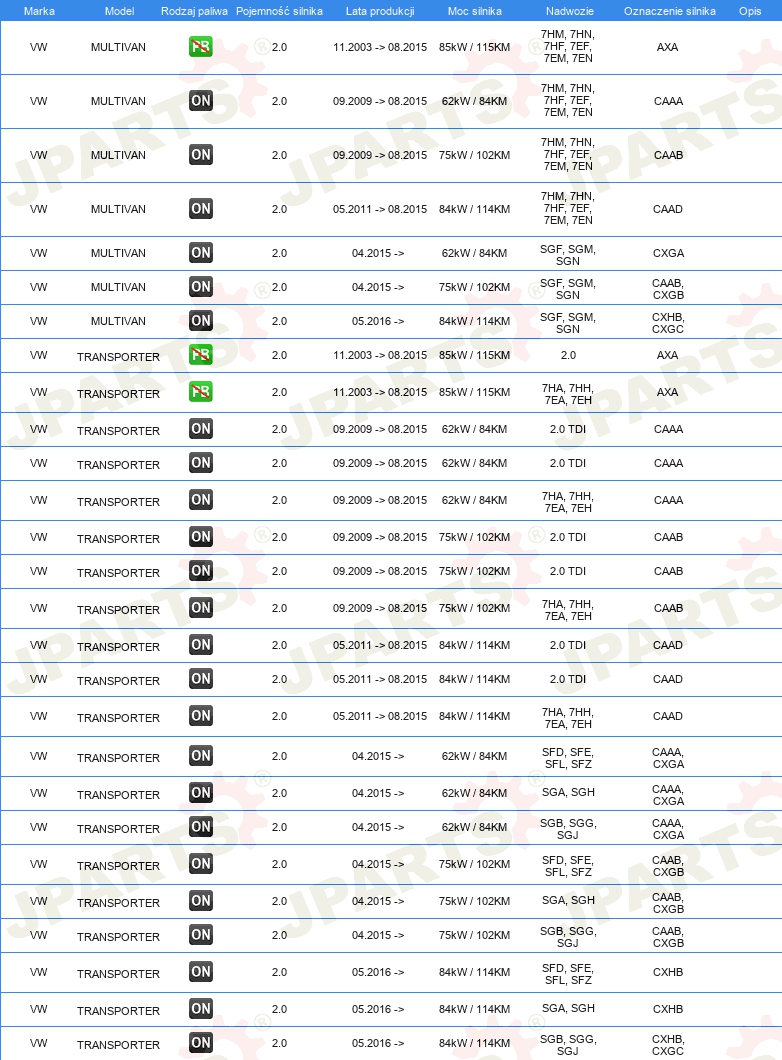Click body code '2.0' in Transporter AXA row
The image size is (782, 1060).
[568, 355]
